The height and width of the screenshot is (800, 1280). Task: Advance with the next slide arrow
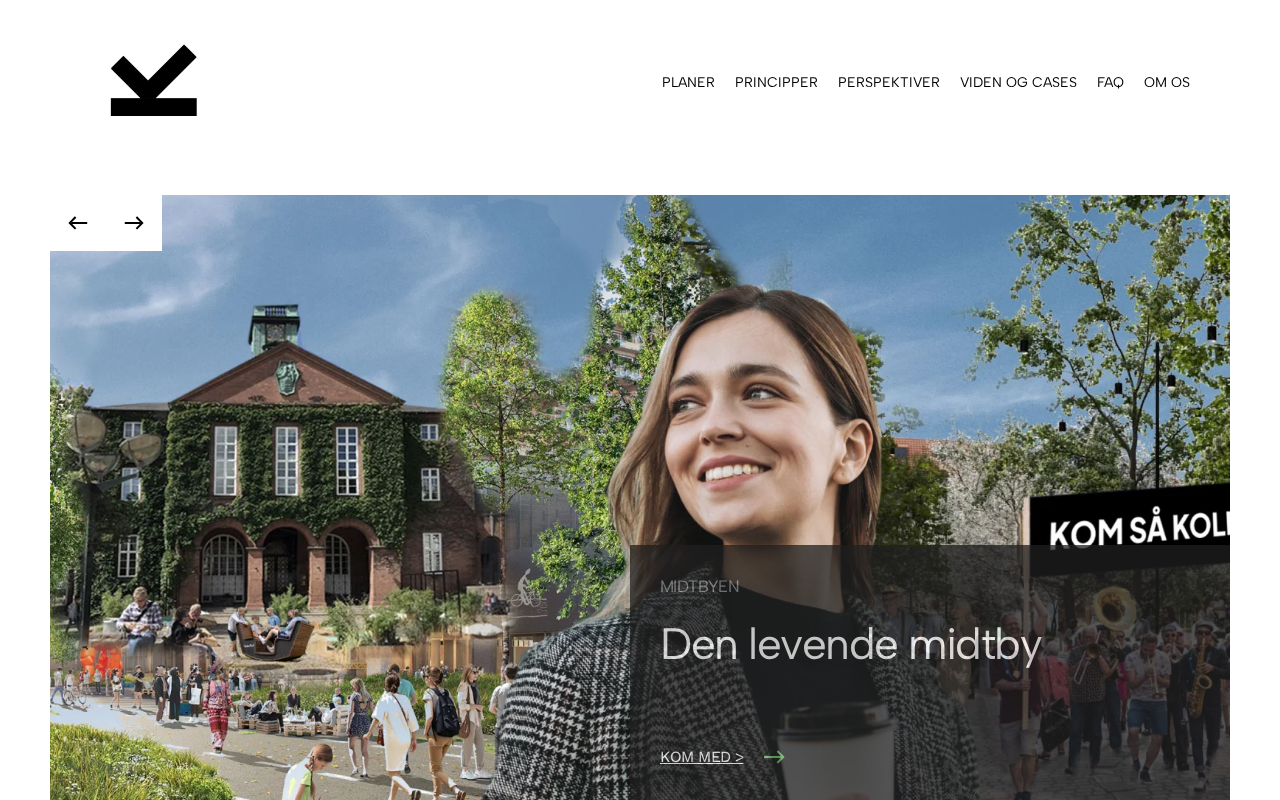134,223
